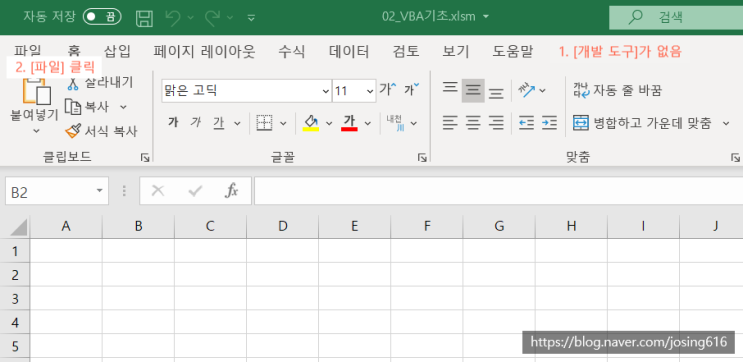This screenshot has width=743, height=362.
Task: Toggle bold 가 formatting
Action: 173,123
